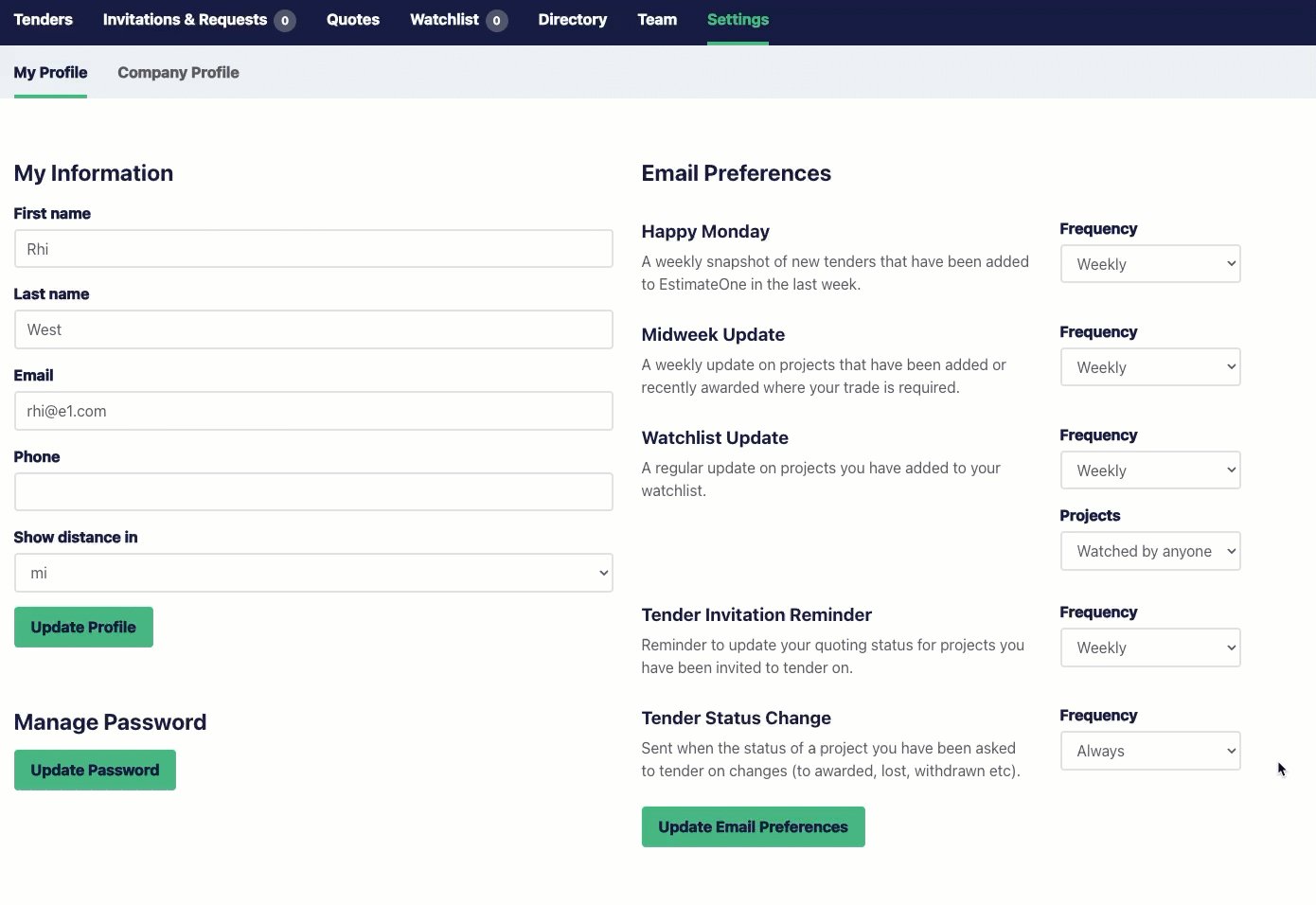Click the Update Email Preferences button
Viewport: 1316px width, 905px height.
point(754,827)
